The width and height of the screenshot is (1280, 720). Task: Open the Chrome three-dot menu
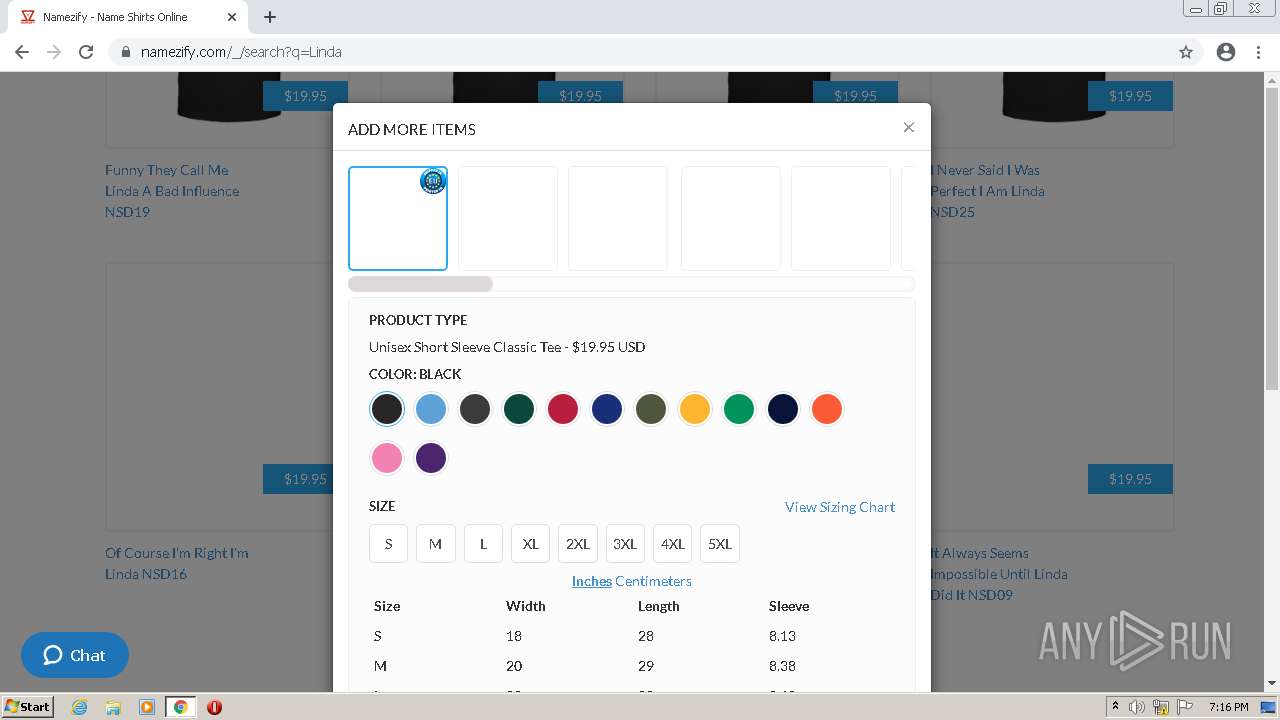click(1259, 52)
